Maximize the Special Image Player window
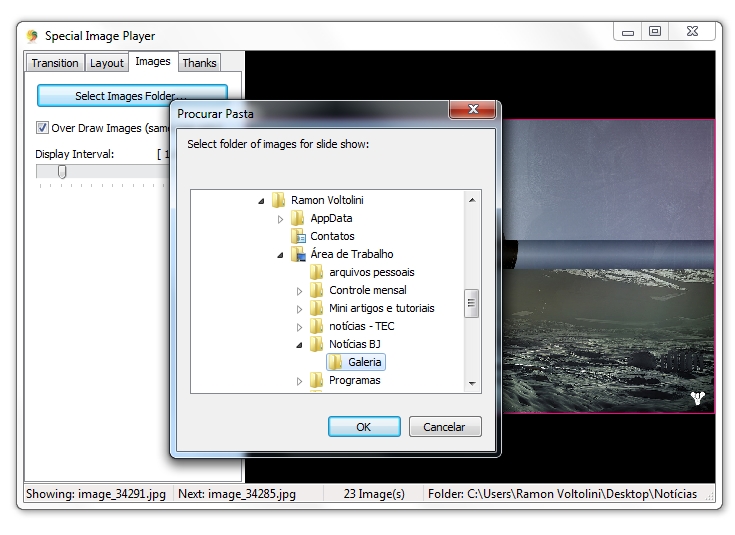735x535 pixels. (655, 31)
